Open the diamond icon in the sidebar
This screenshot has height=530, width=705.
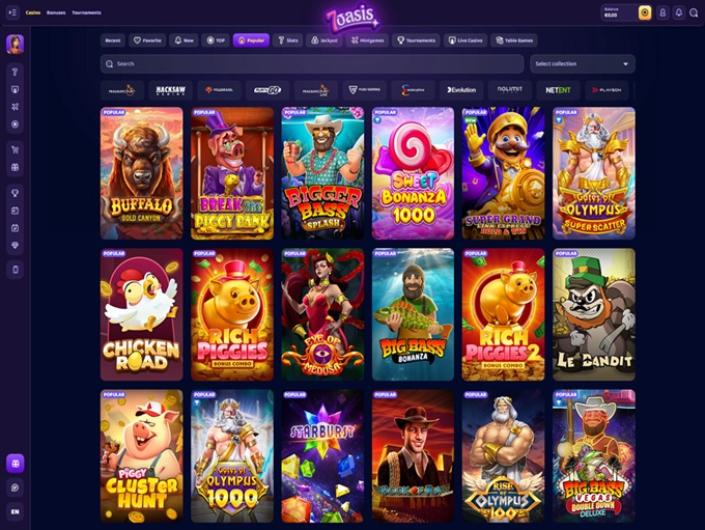(x=15, y=245)
